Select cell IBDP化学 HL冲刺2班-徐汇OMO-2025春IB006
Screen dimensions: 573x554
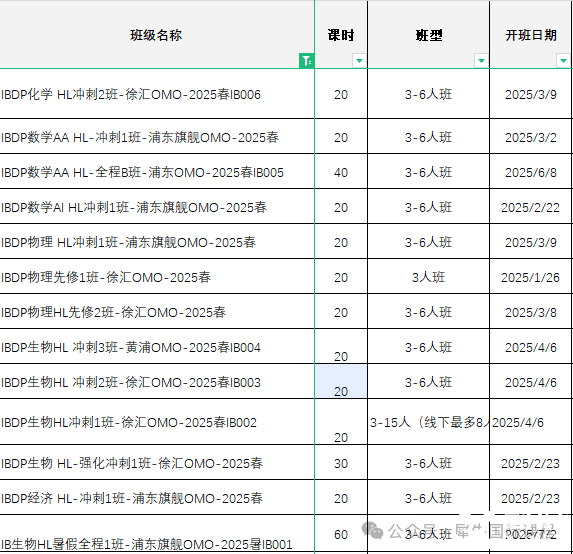[157, 94]
